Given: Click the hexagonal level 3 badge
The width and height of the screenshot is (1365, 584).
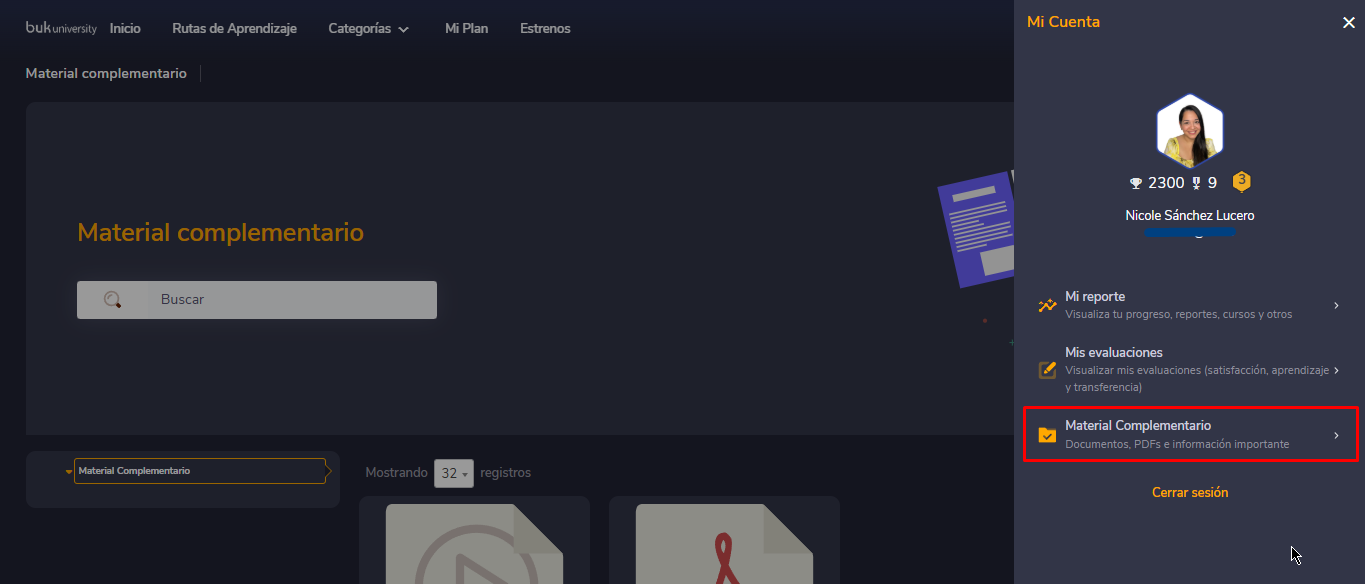Looking at the screenshot, I should tap(1241, 182).
